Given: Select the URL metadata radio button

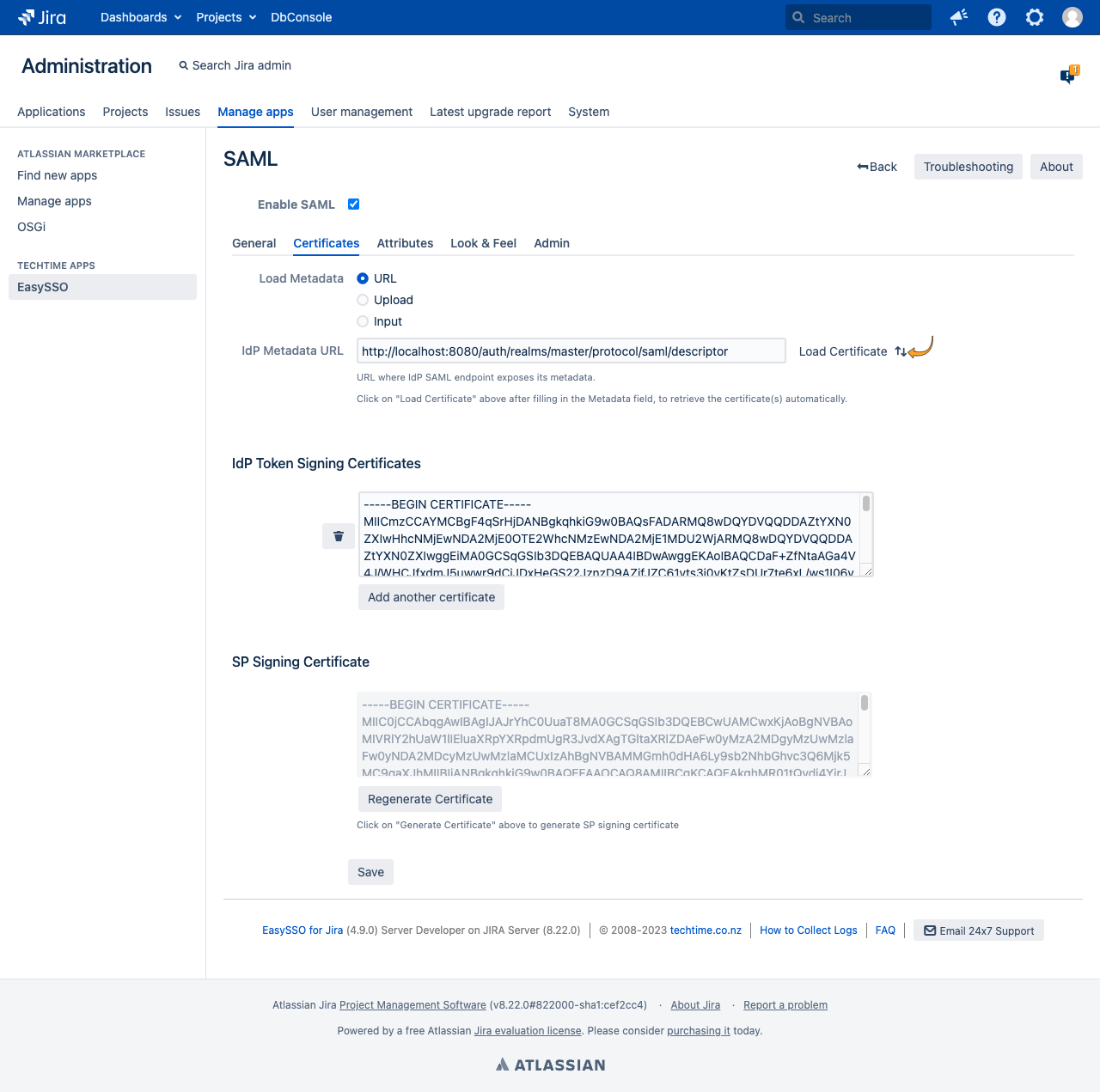Looking at the screenshot, I should point(363,278).
